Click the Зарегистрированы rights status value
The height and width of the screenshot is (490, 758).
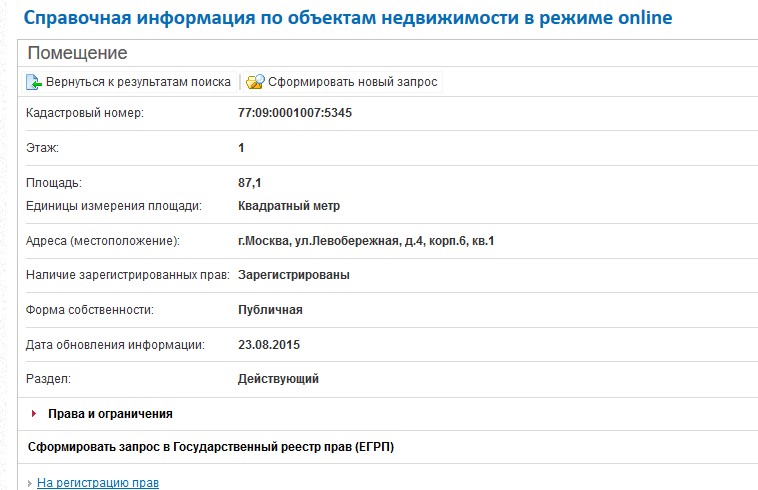(294, 275)
